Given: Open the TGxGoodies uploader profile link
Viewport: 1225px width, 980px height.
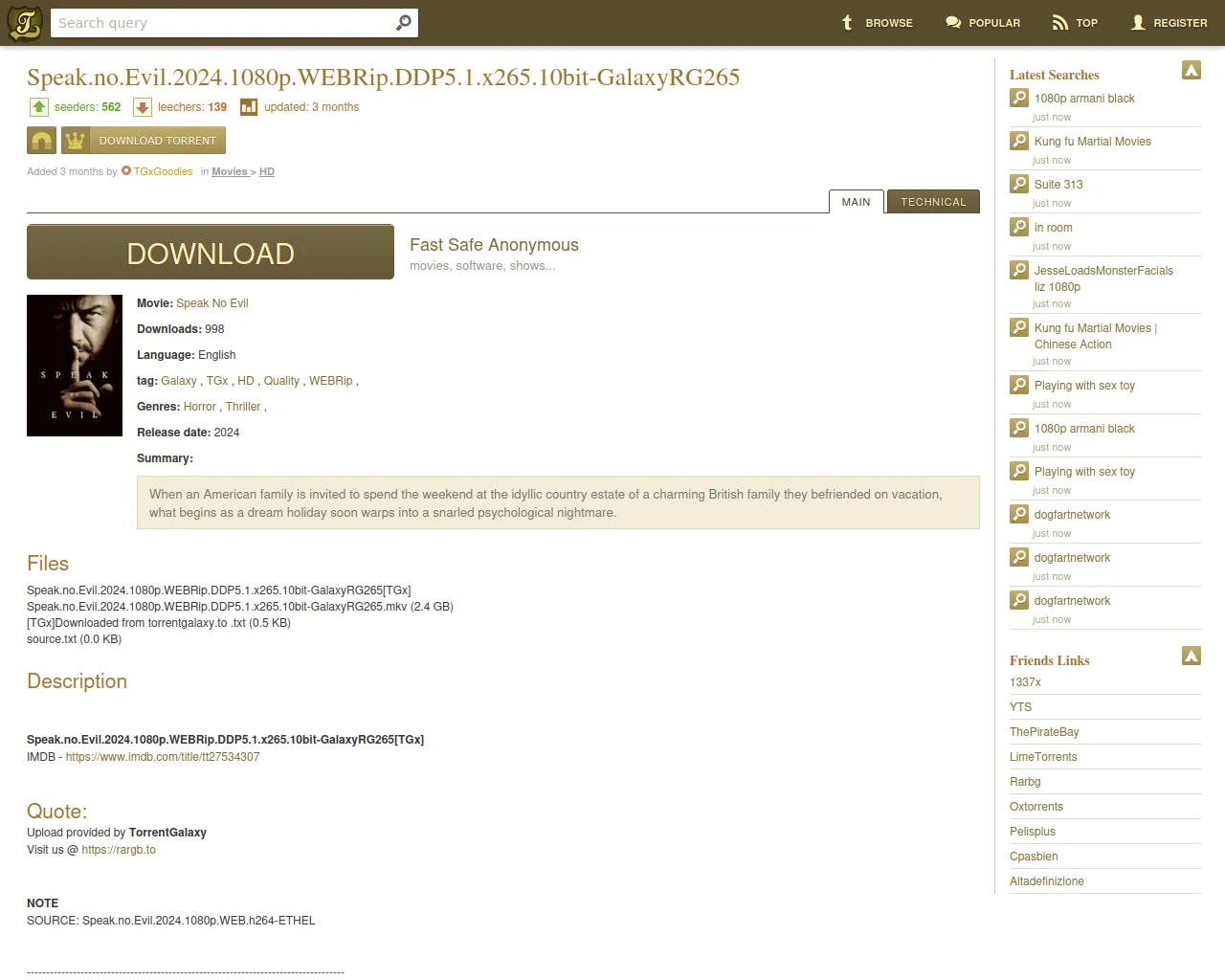Looking at the screenshot, I should tap(163, 172).
